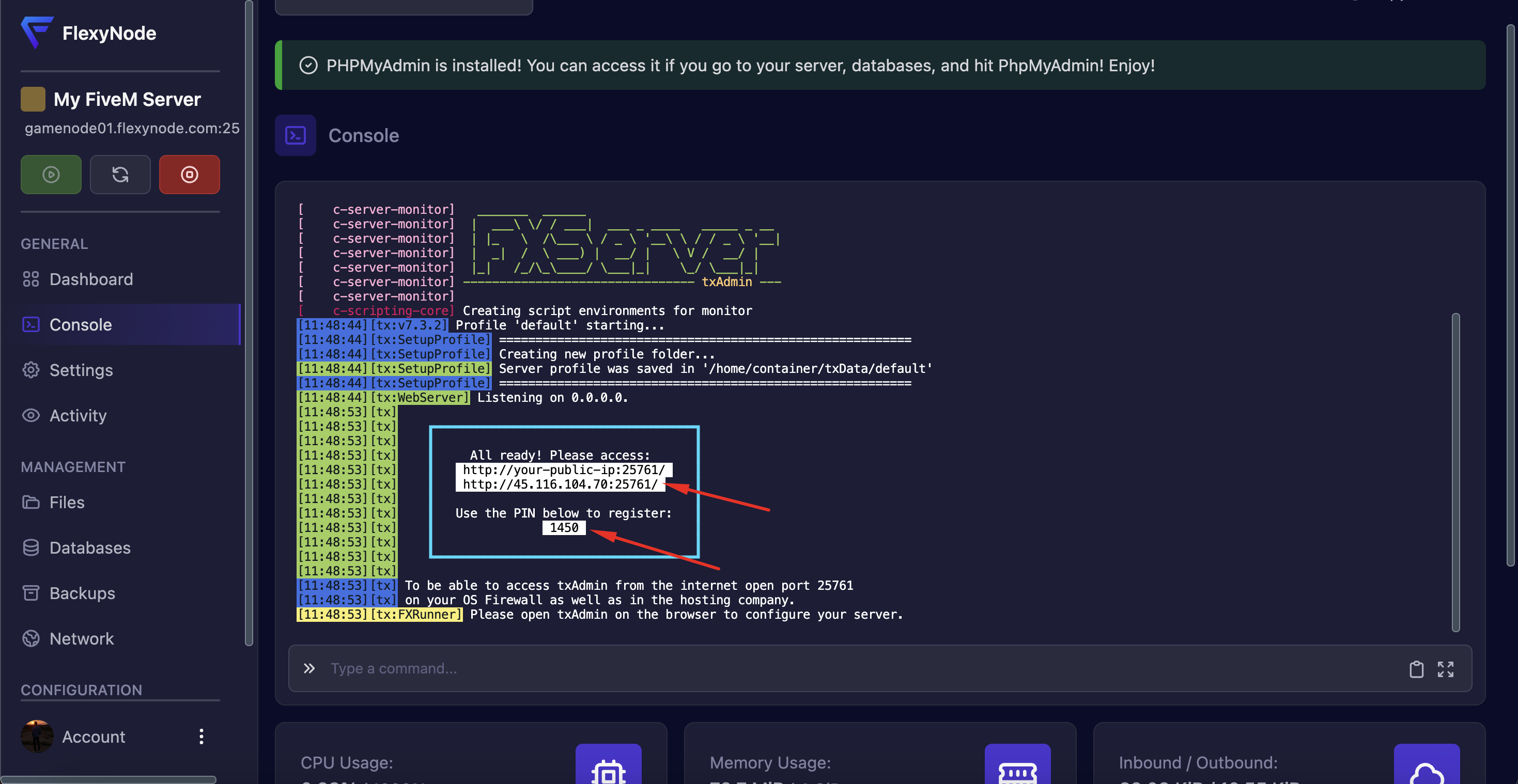
Task: Click the Console terminal header icon
Action: click(x=295, y=135)
